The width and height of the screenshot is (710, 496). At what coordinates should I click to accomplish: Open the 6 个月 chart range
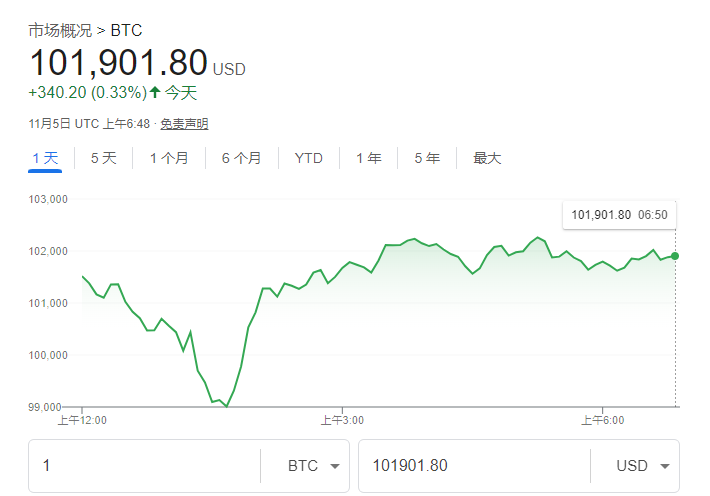click(241, 158)
